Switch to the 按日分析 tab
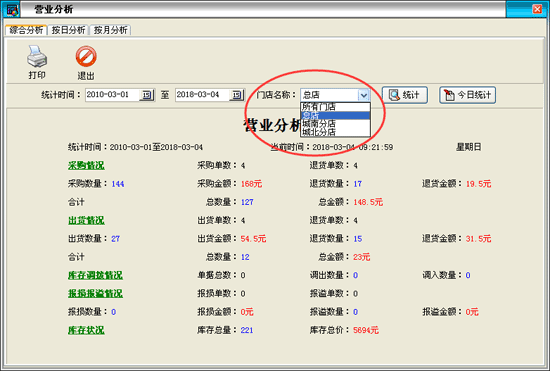Screen dimensions: 550x371 (68, 30)
